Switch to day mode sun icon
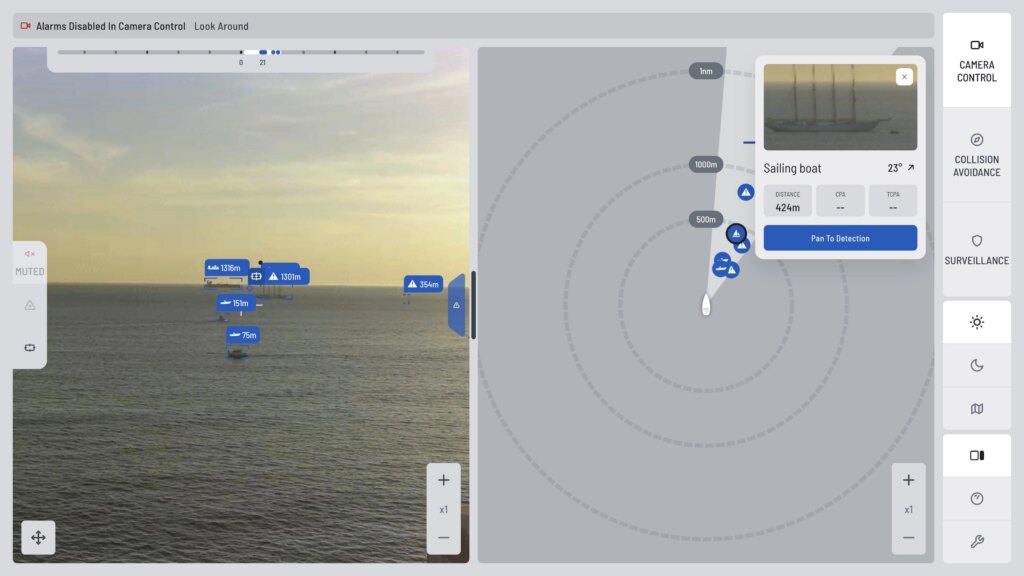Screen dimensions: 1024x576 tap(976, 322)
